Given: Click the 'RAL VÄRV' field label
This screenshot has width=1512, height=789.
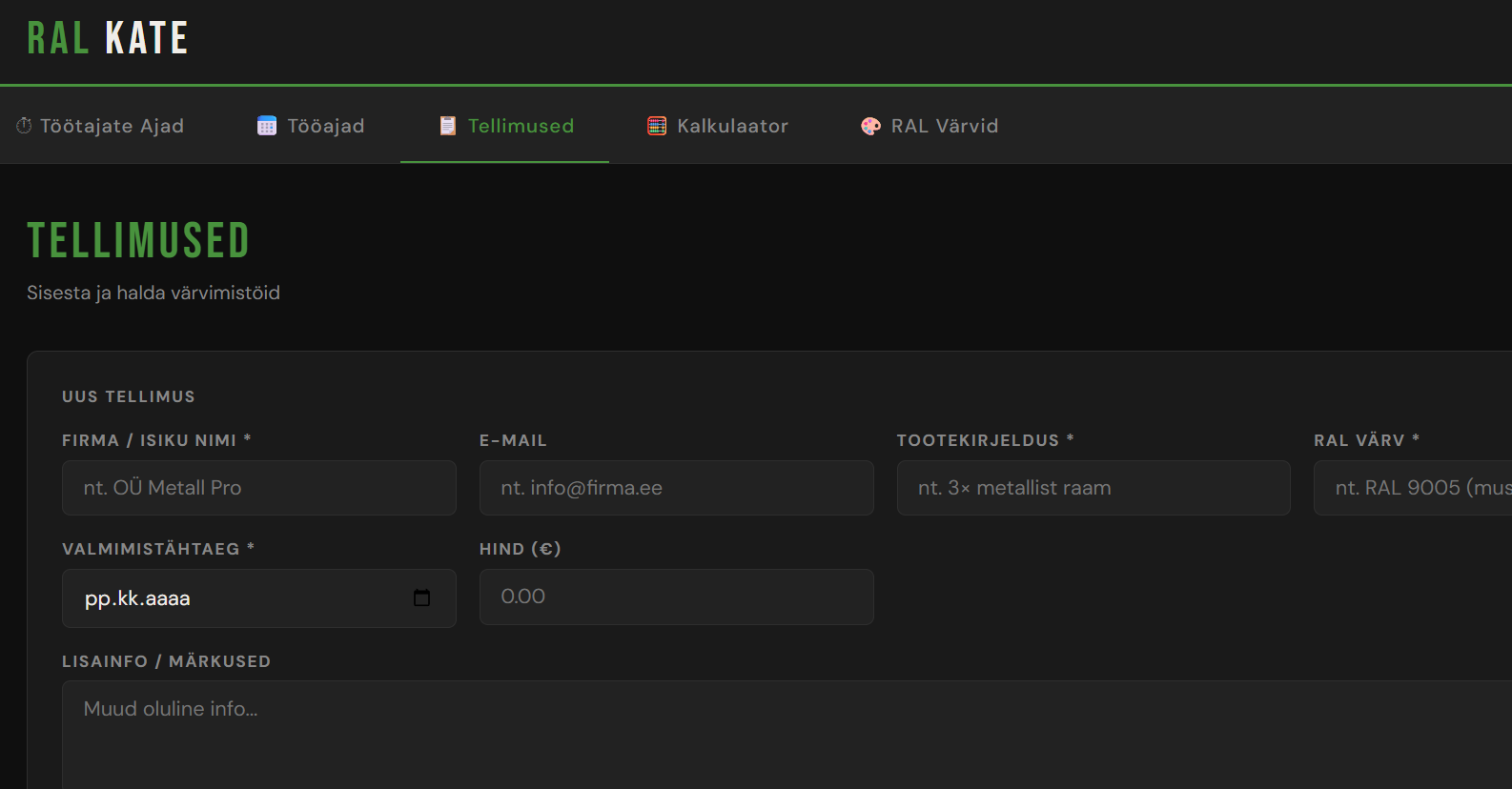Looking at the screenshot, I should coord(1366,440).
